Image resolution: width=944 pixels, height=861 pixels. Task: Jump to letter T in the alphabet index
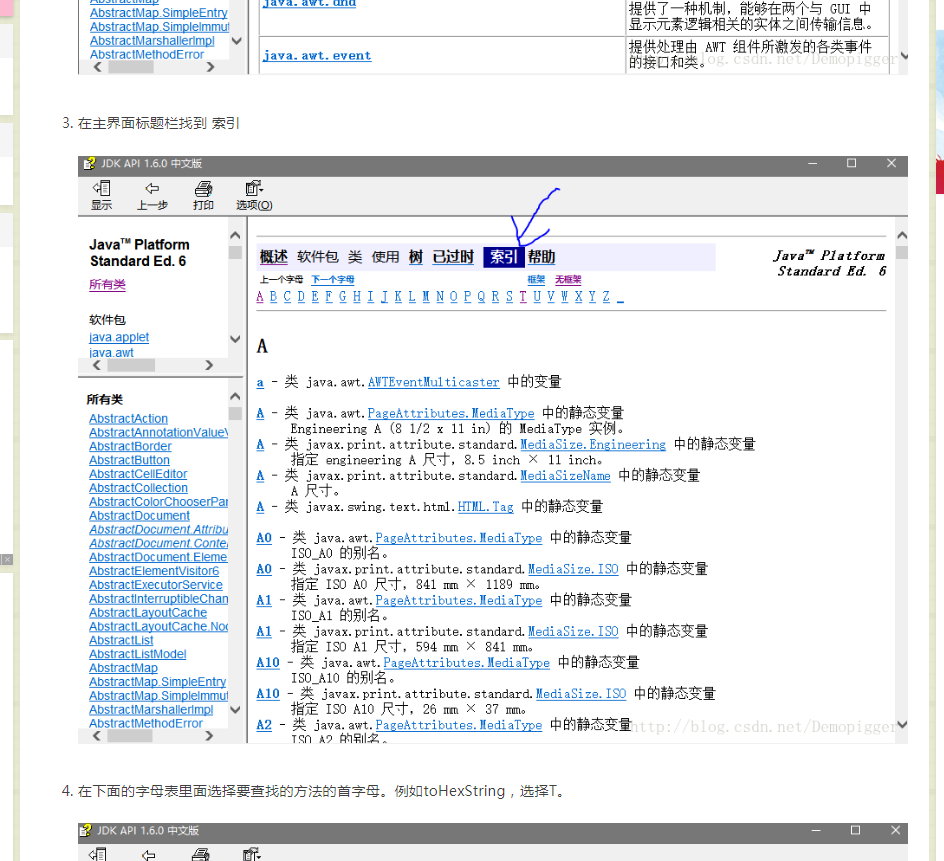(x=523, y=297)
